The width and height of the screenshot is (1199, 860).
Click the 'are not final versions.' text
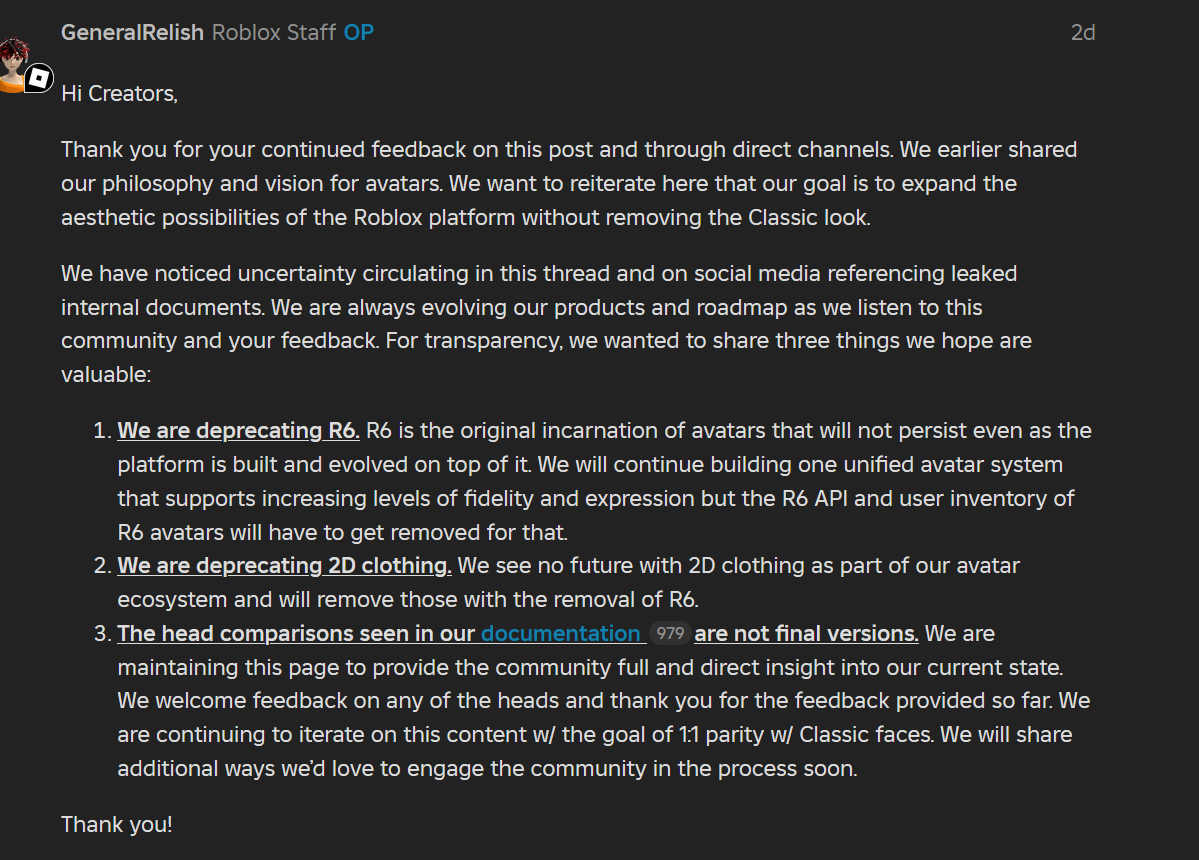806,633
